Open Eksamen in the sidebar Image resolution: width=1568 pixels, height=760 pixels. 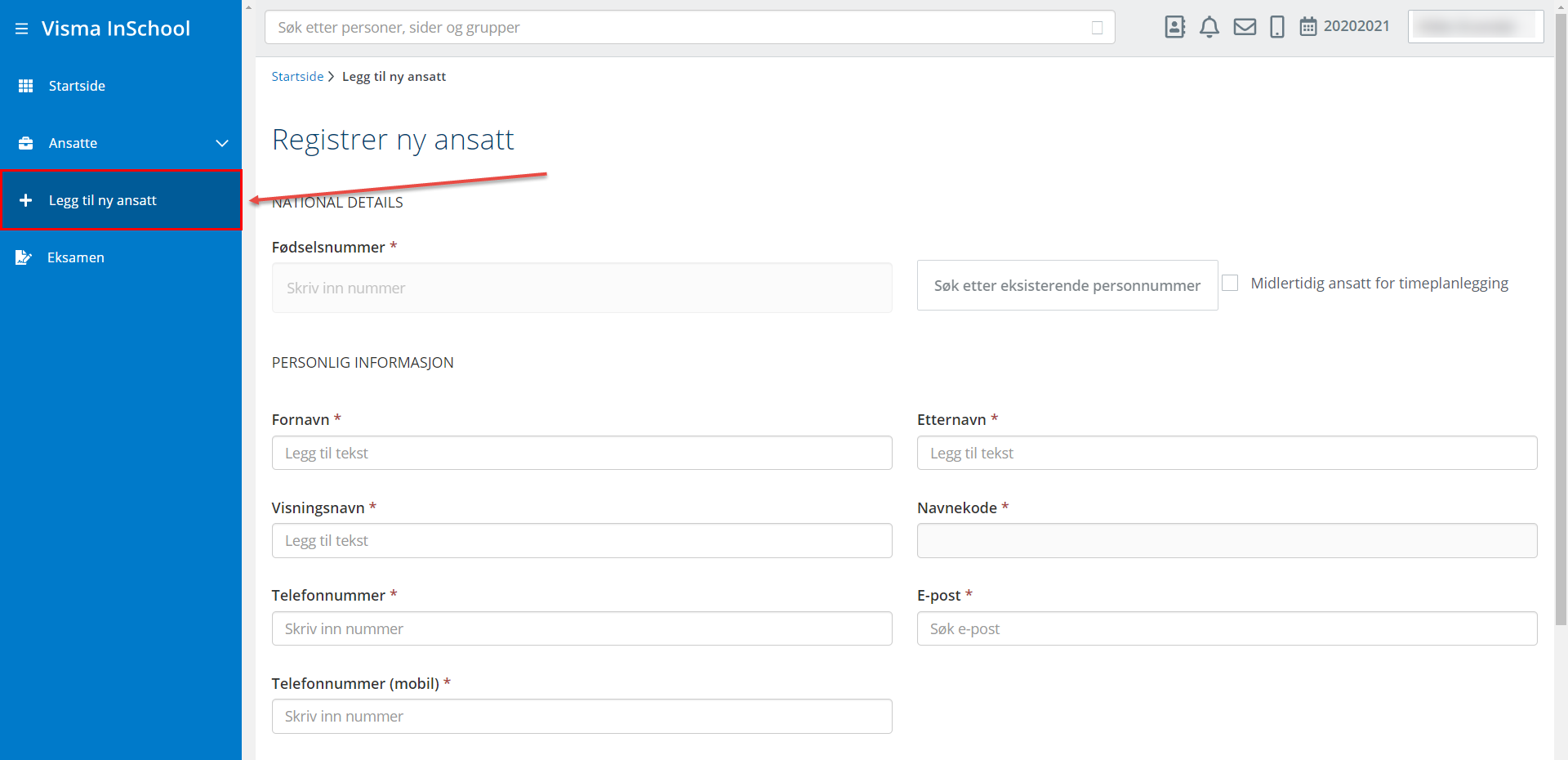coord(121,257)
